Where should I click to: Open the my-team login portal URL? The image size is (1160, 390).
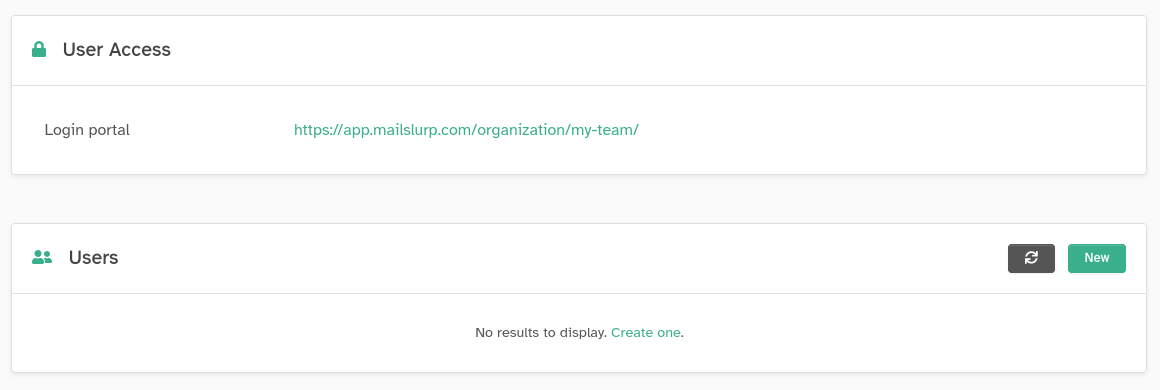click(466, 130)
